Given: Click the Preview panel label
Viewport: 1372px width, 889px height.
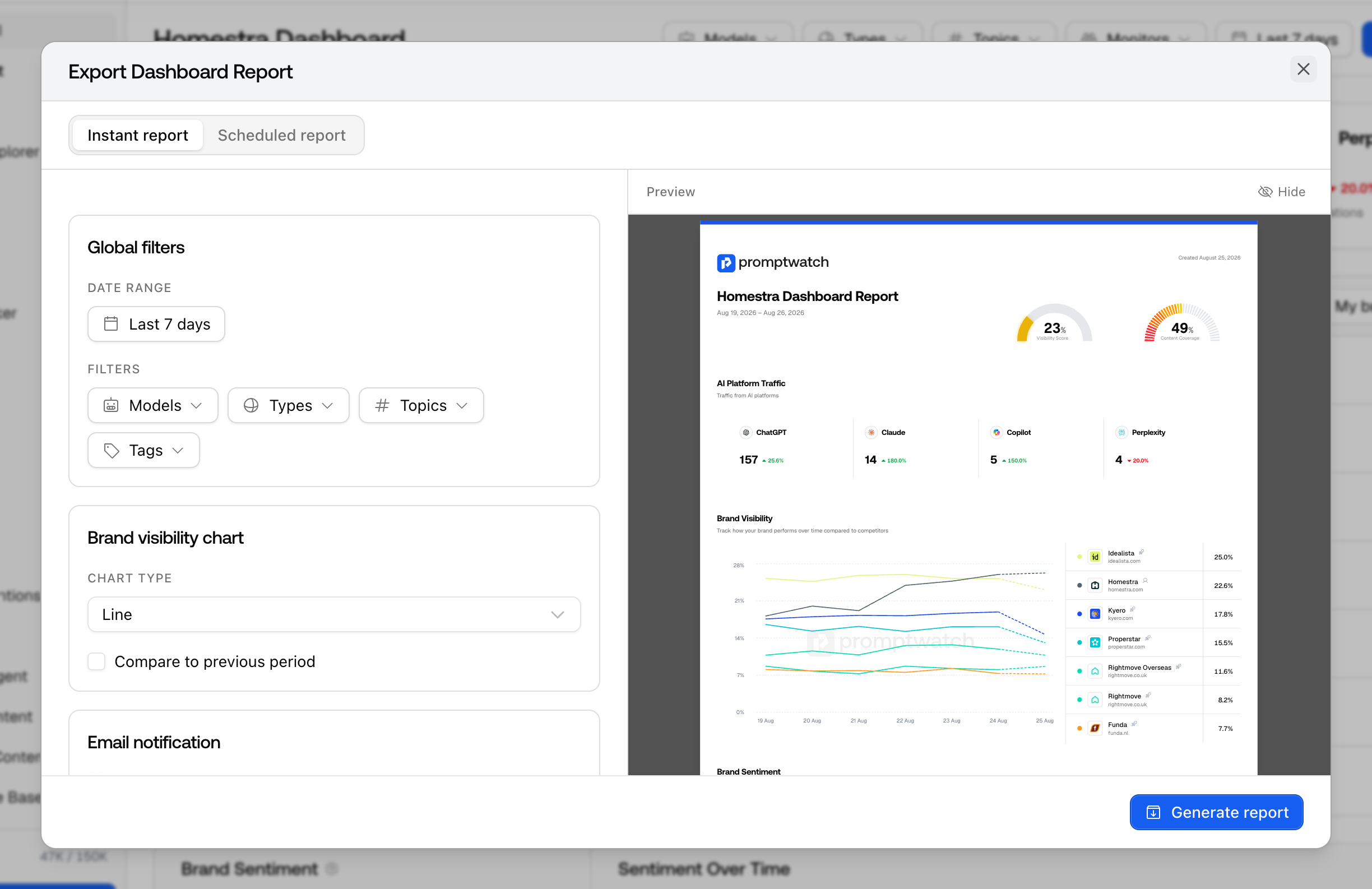Looking at the screenshot, I should coord(670,192).
